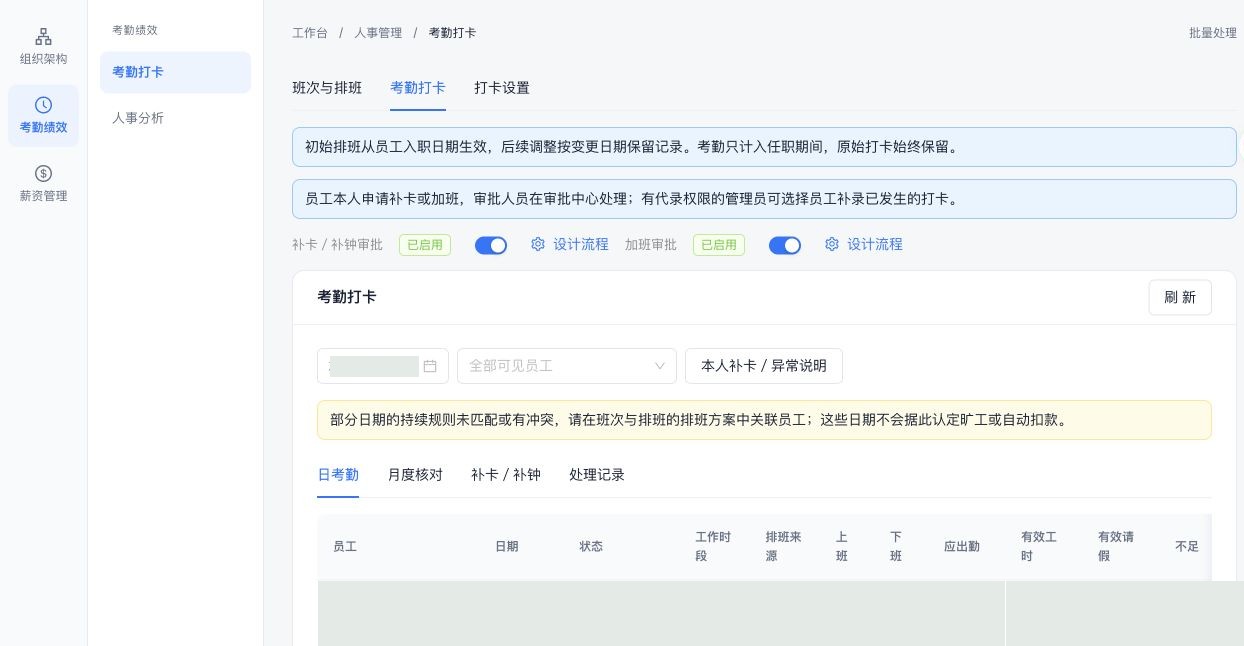Switch to 班次与排班 tab
The width and height of the screenshot is (1244, 646).
[327, 88]
